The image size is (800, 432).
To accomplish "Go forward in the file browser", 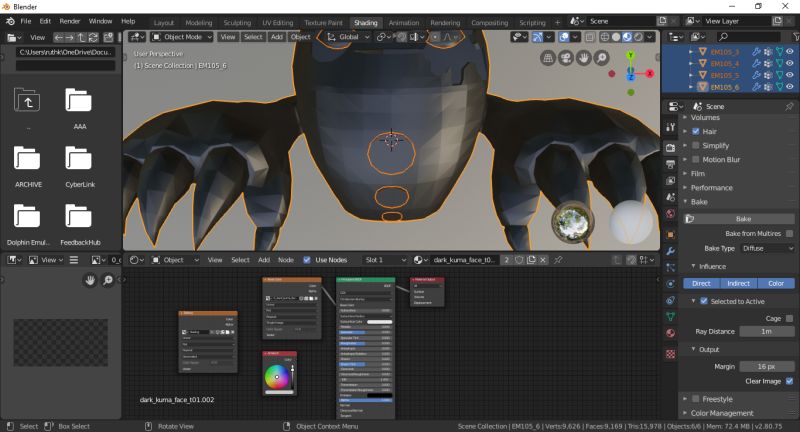I will (x=70, y=37).
